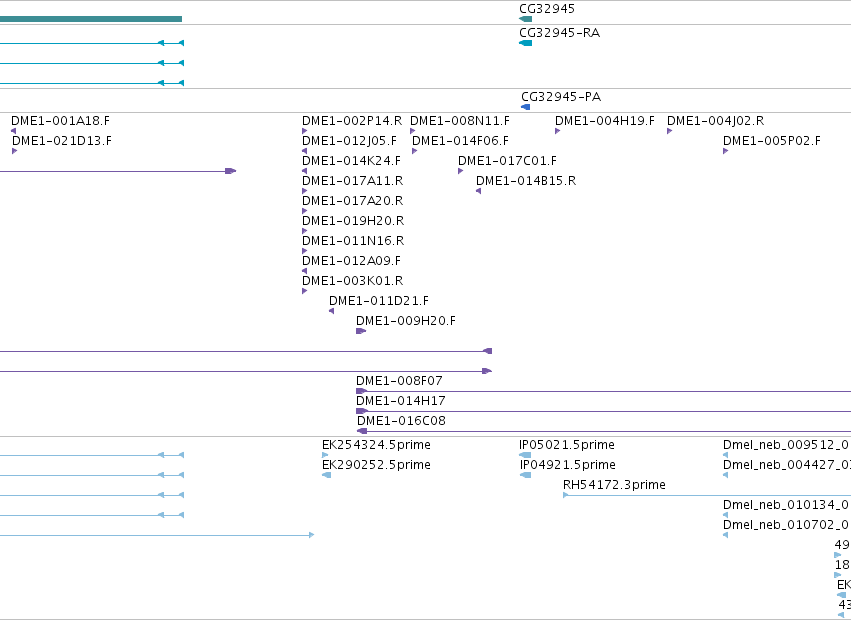This screenshot has height=620, width=851.
Task: Select EST RH54172.3prime
Action: coord(614,485)
